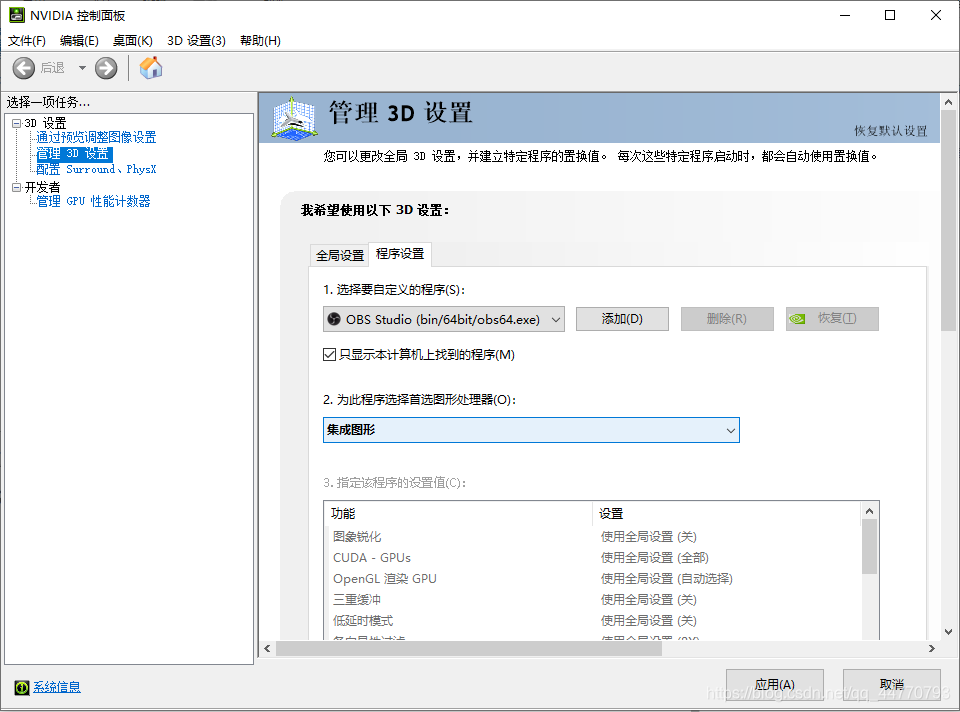
Task: Click the 恢复(T) button
Action: pos(832,319)
